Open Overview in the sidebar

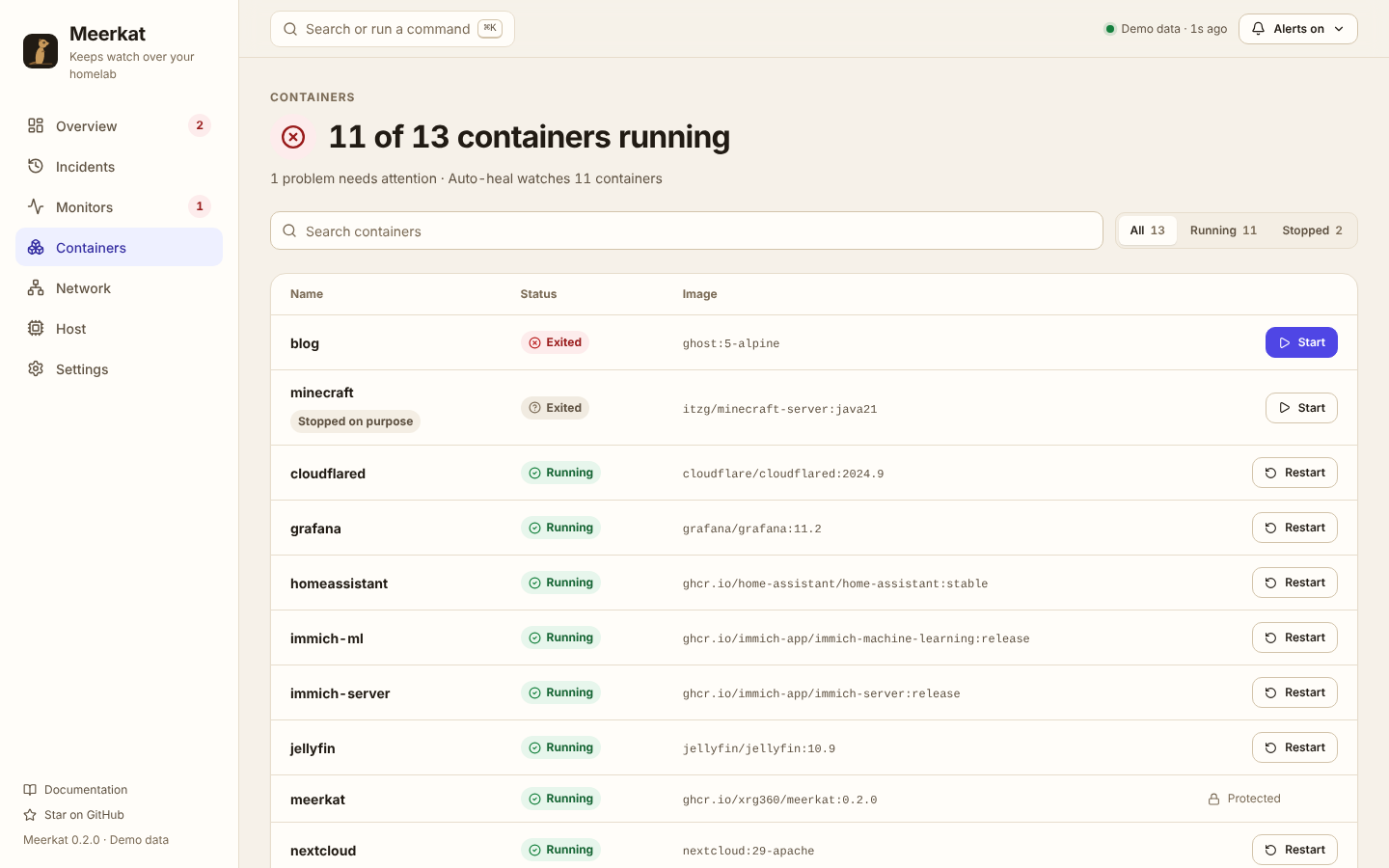(119, 125)
